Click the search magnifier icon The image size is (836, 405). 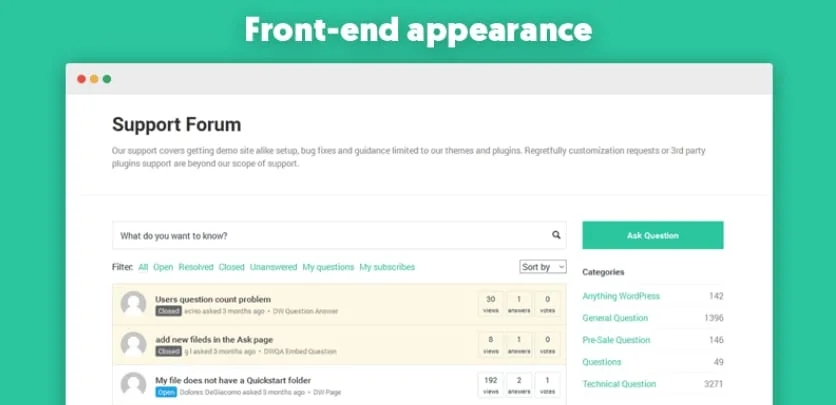pos(556,235)
